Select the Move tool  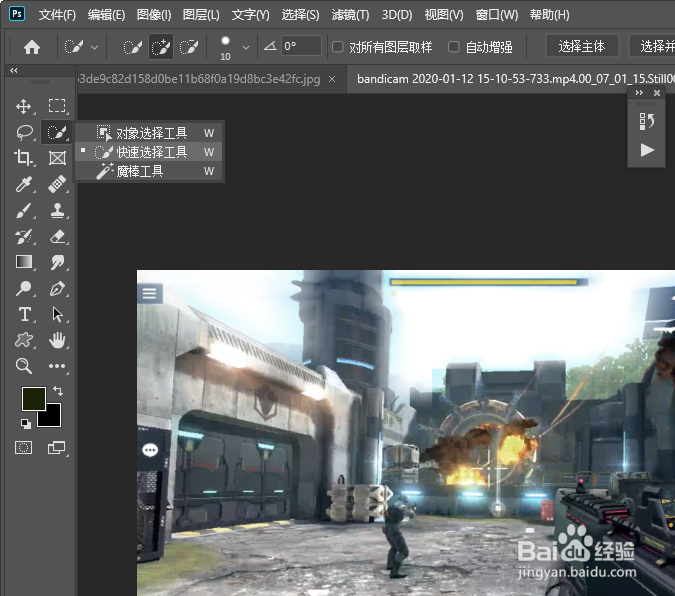point(23,106)
